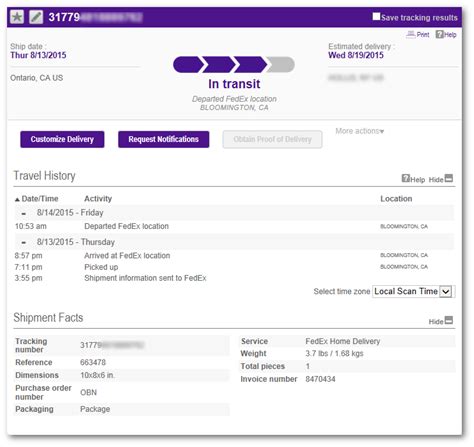Viewport: 474px width, 447px height.
Task: Open the top Help link
Action: coord(450,35)
